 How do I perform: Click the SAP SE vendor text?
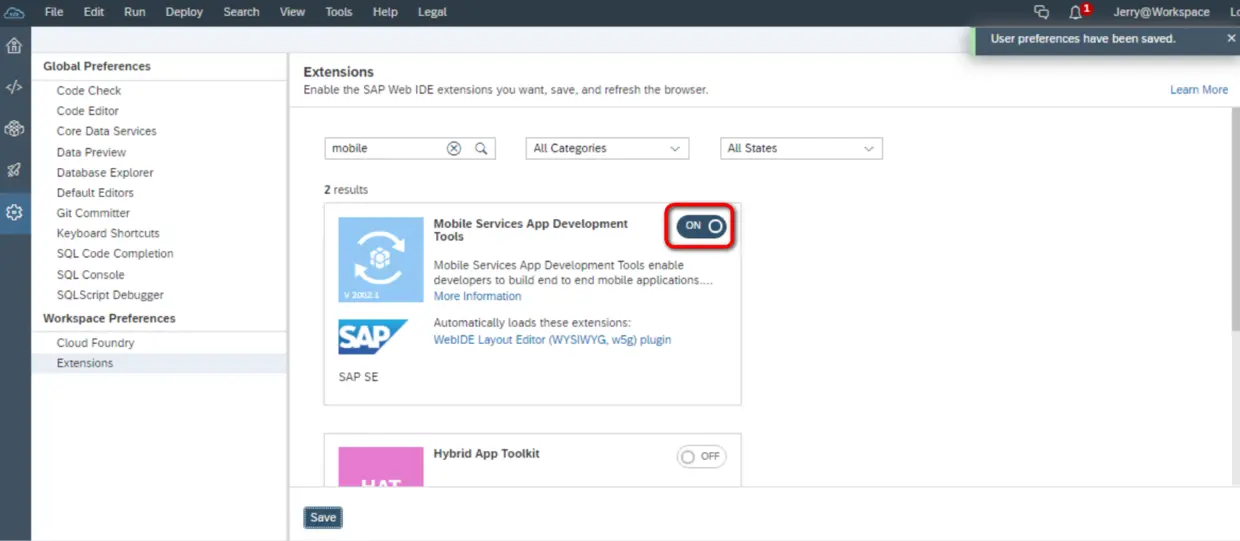[358, 377]
